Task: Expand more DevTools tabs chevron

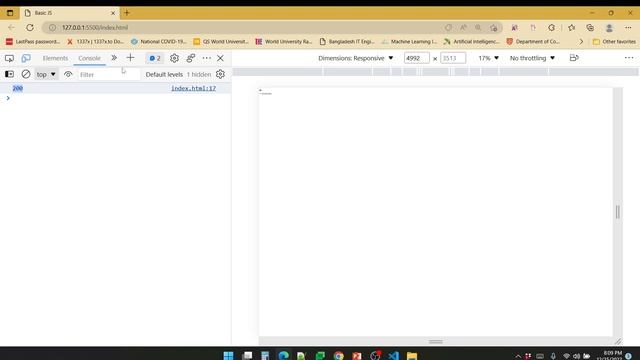Action: coord(114,58)
